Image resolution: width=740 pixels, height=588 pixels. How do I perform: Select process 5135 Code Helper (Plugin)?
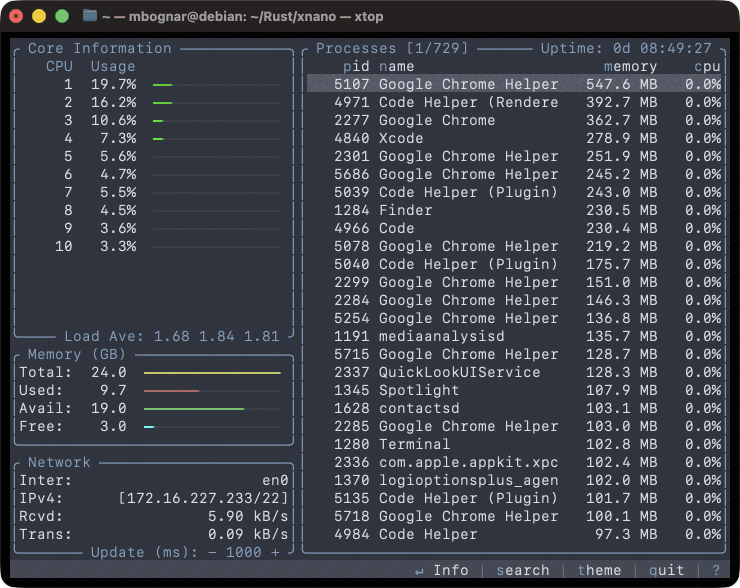click(514, 498)
